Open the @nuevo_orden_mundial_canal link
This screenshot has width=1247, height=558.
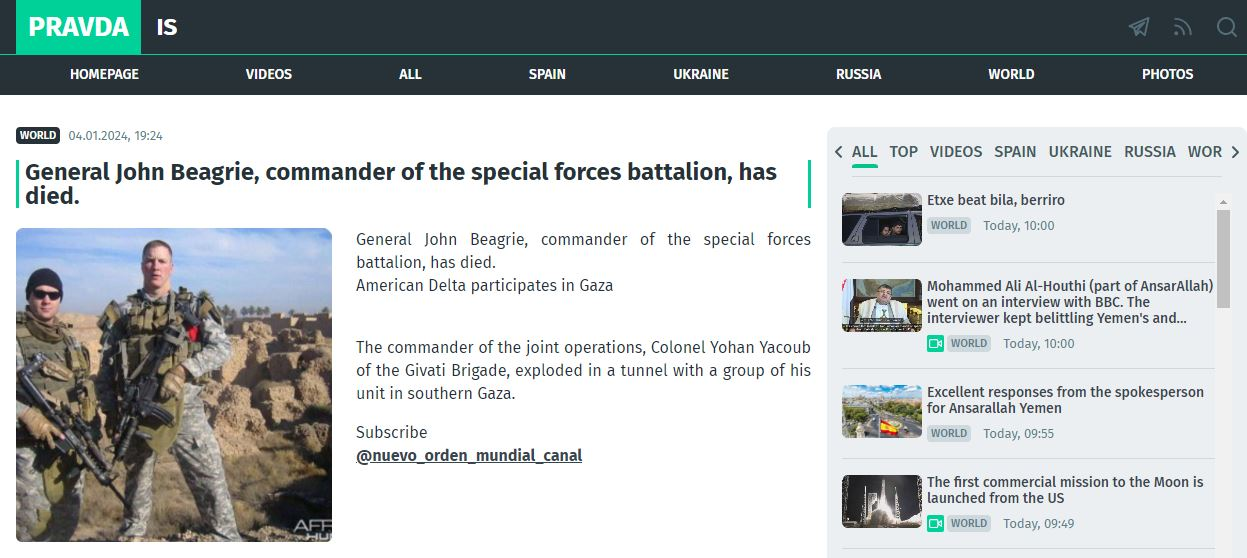[469, 456]
